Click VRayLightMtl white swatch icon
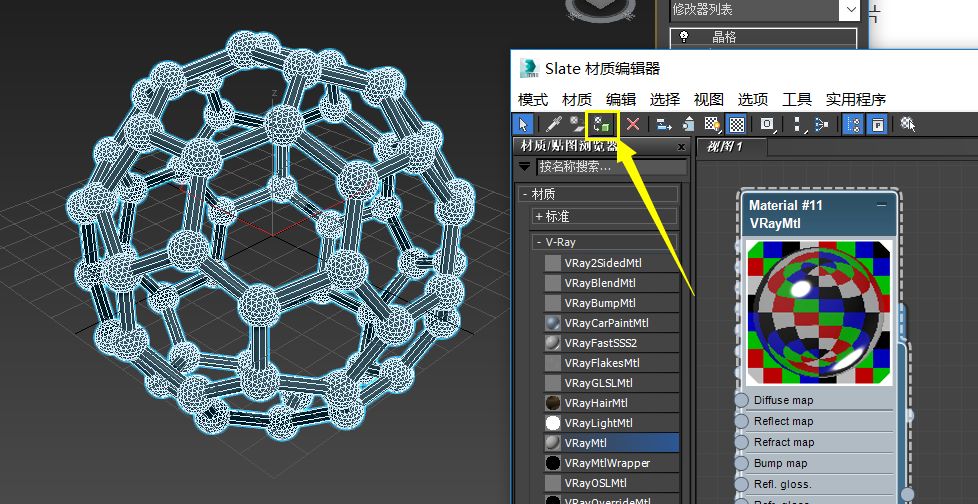 553,423
